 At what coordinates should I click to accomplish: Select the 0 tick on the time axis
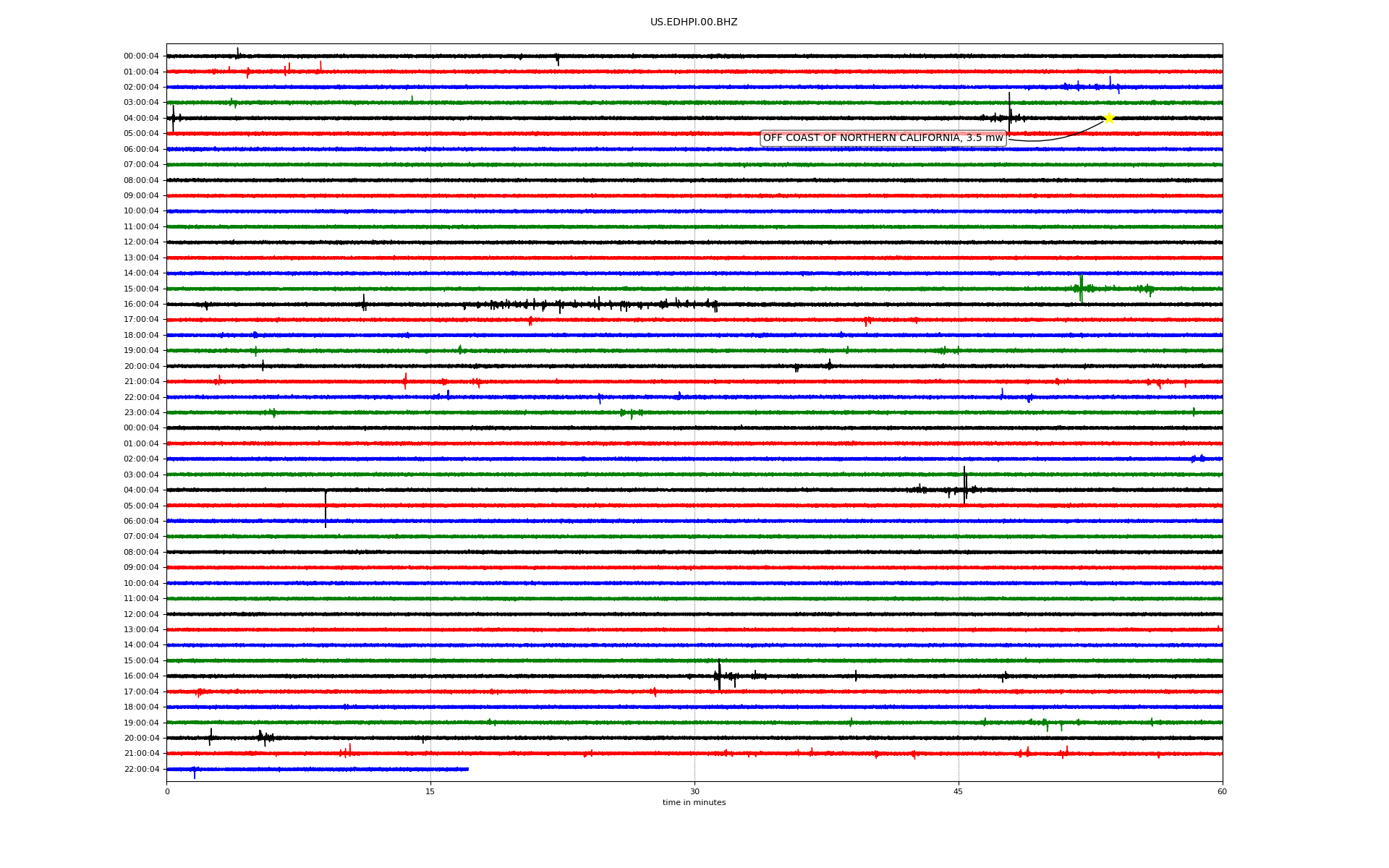tap(167, 791)
